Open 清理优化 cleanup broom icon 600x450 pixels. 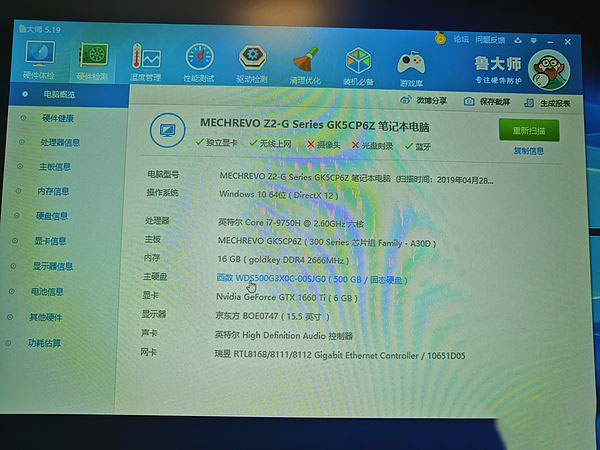point(305,65)
